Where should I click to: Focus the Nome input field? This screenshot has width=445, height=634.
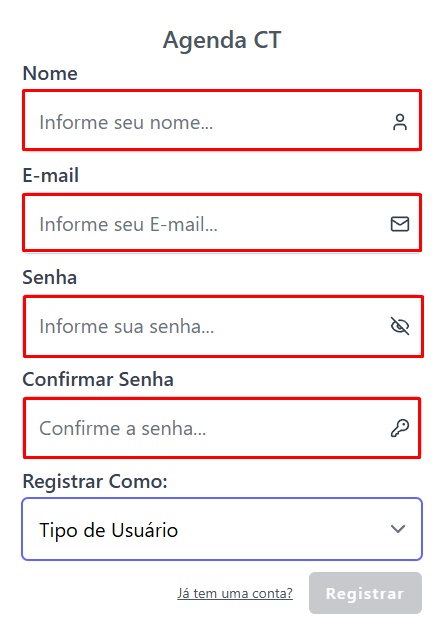[x=222, y=120]
